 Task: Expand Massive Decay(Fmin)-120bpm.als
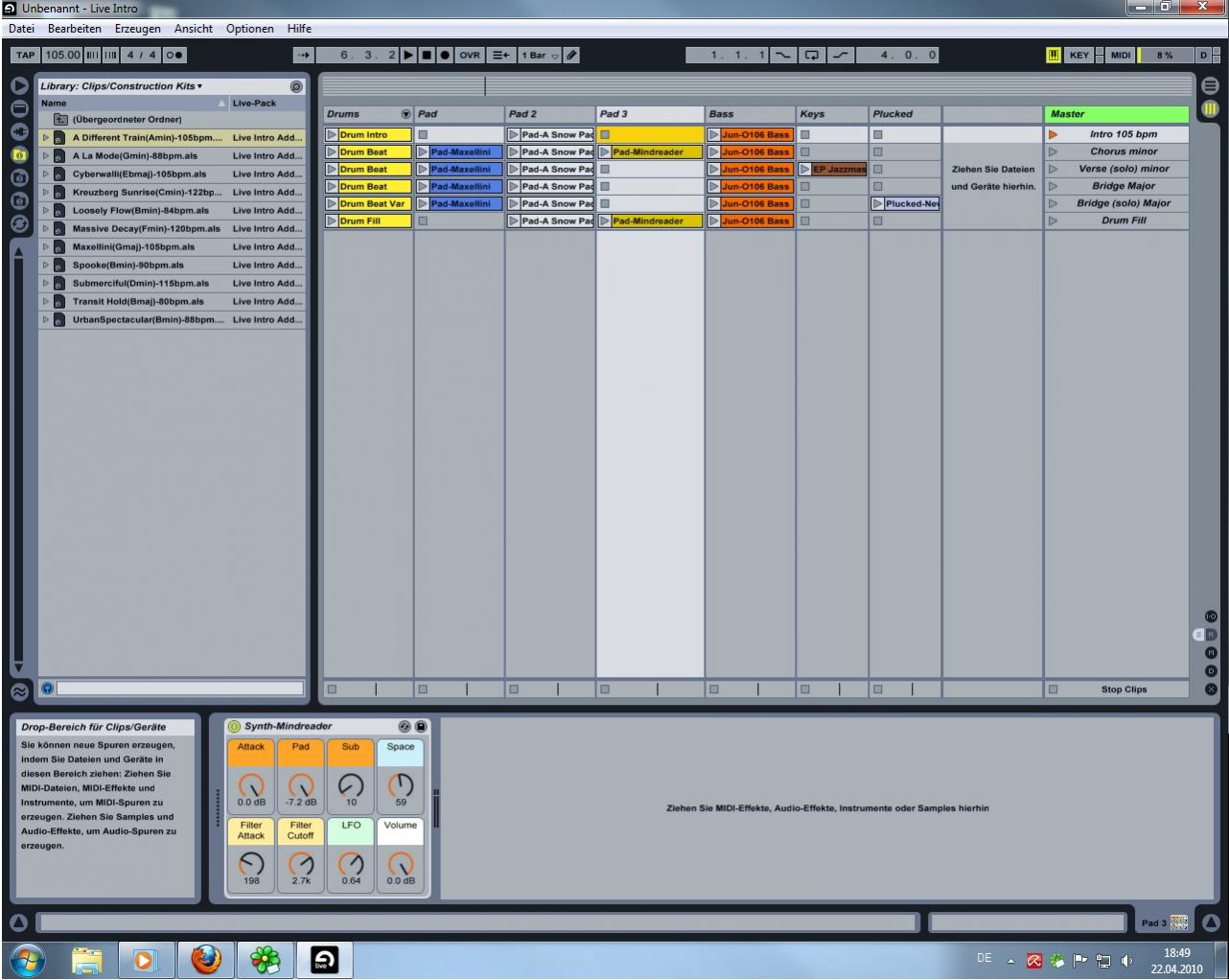[x=45, y=229]
